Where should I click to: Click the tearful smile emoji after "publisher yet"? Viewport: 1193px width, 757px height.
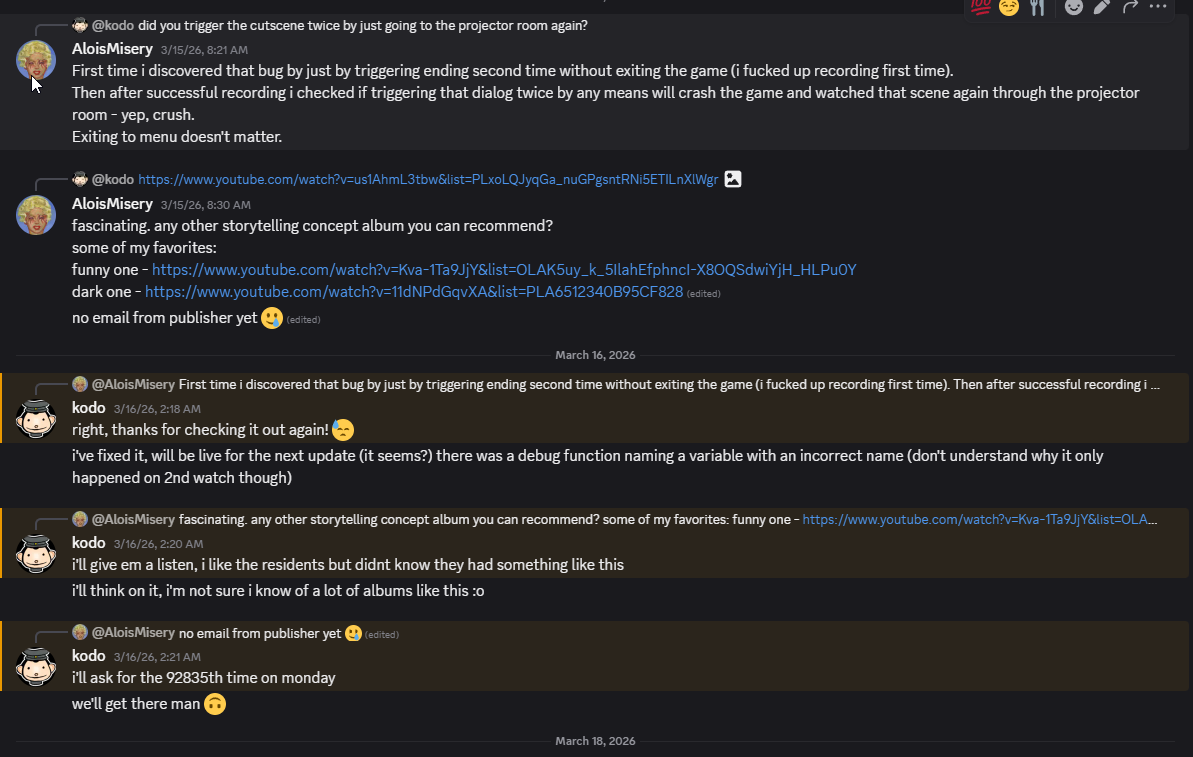(x=272, y=319)
